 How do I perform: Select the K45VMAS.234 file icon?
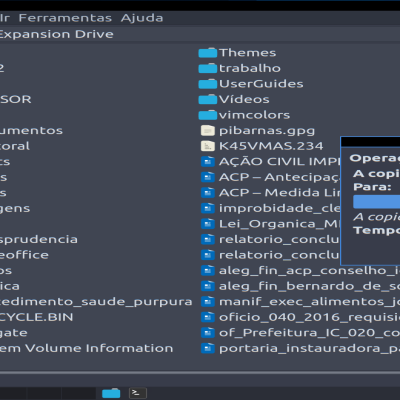point(208,146)
